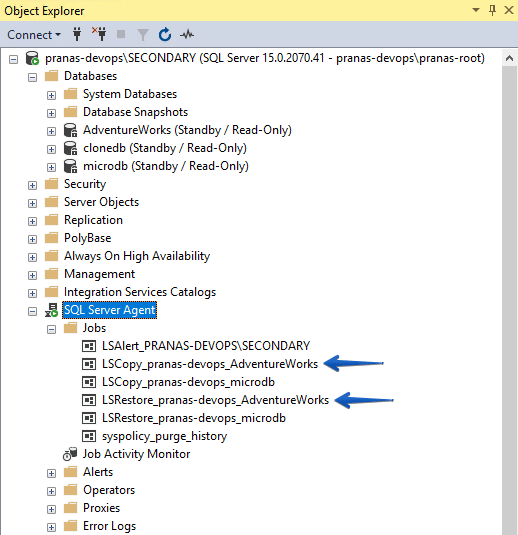Open the Activity Monitor pulse icon
This screenshot has height=535, width=518.
[x=187, y=34]
